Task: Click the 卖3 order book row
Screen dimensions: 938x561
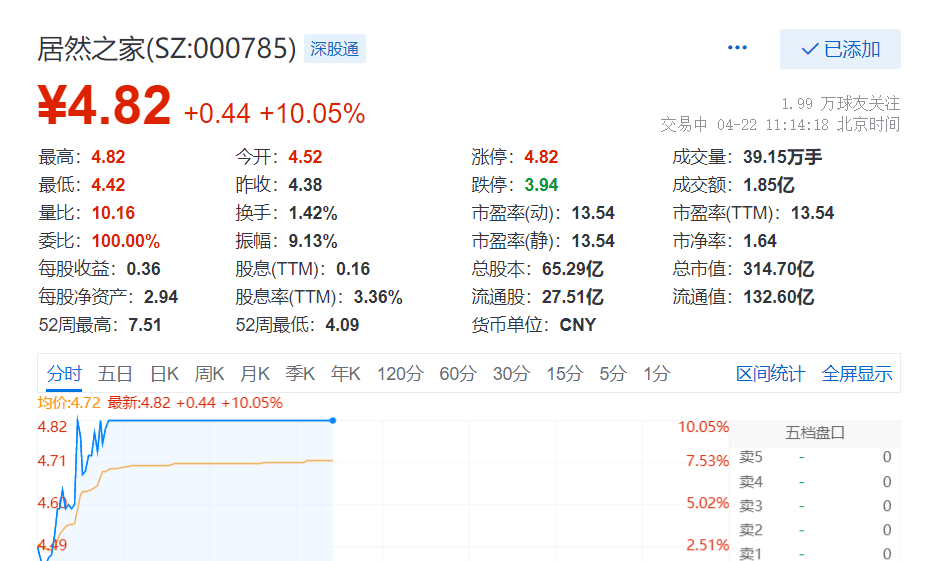Action: [x=815, y=506]
